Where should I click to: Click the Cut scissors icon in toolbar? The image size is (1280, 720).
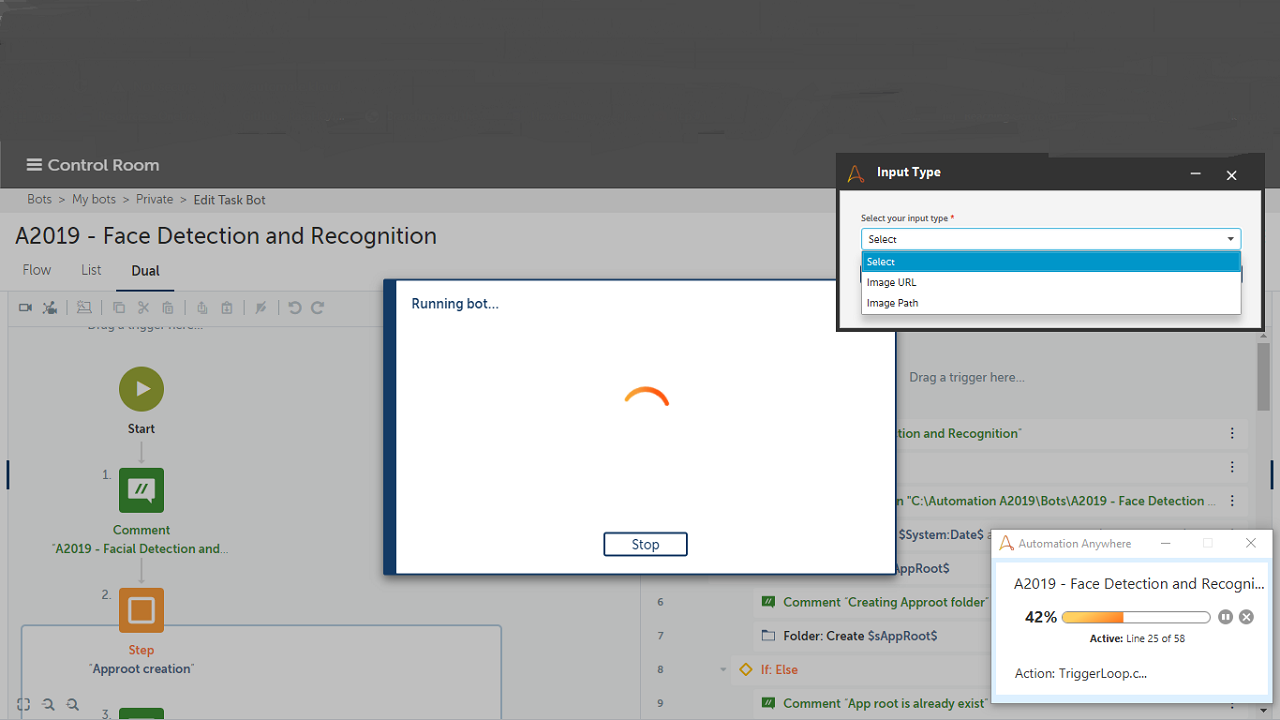(x=143, y=308)
